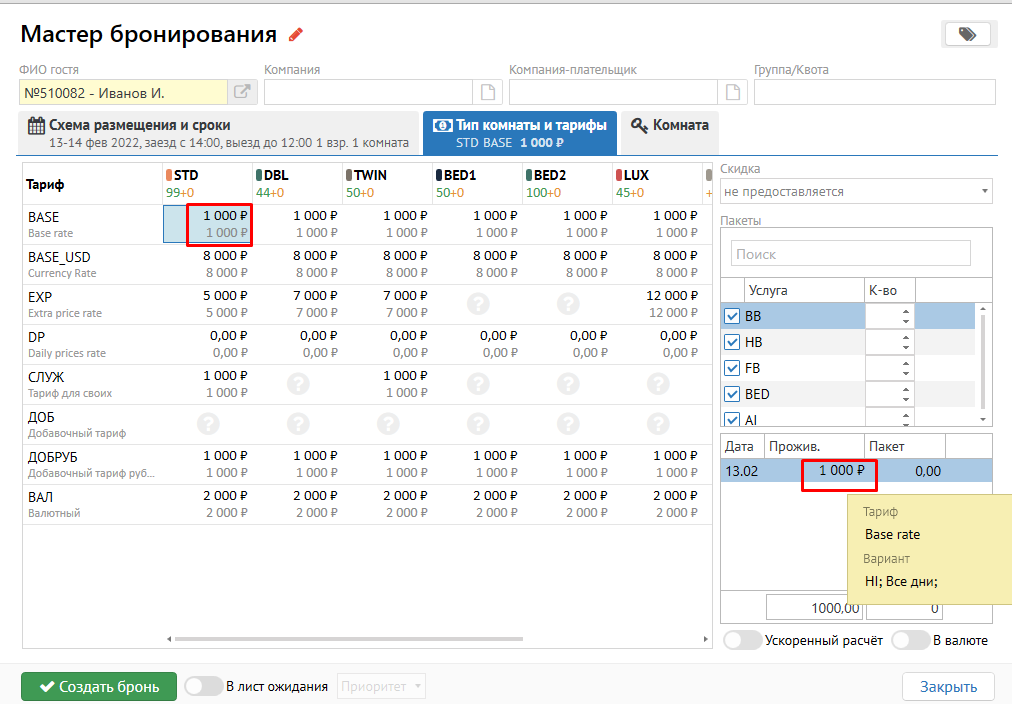This screenshot has height=704, width=1012.
Task: Click document icon next to Компания-плательщик field
Action: [x=732, y=93]
